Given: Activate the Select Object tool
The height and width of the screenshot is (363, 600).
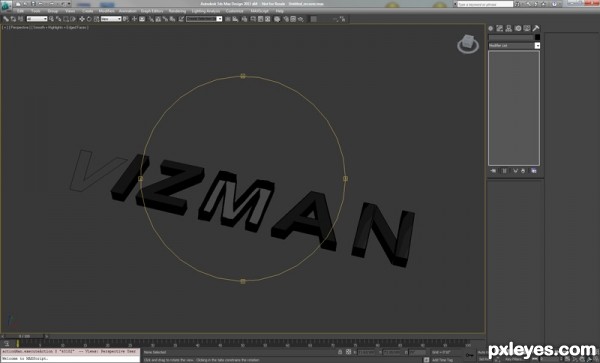Looking at the screenshot, I should (x=51, y=19).
